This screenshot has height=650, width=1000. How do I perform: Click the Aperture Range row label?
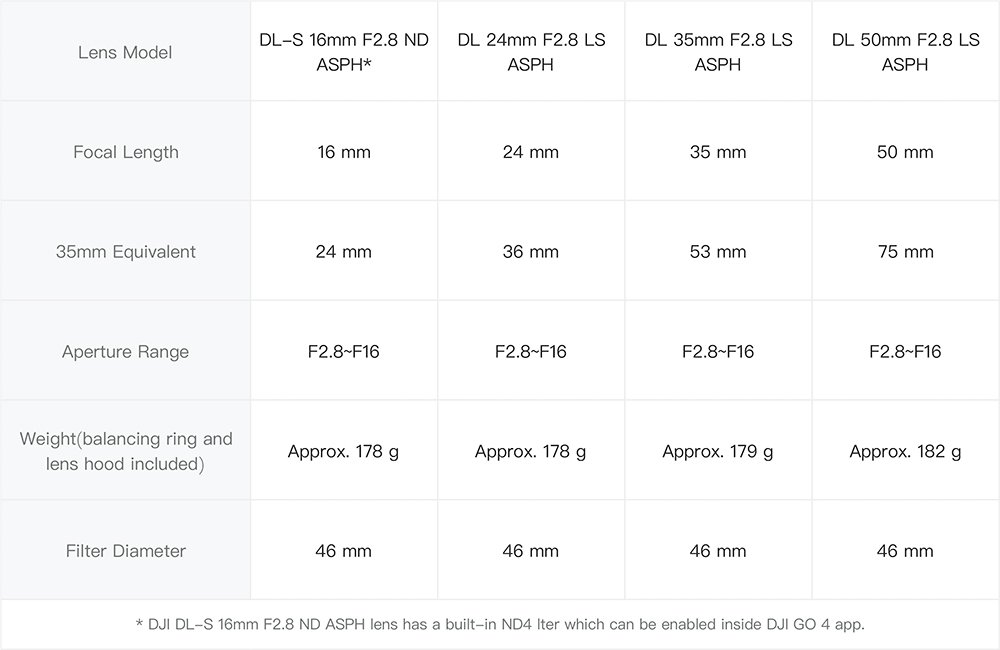(x=125, y=352)
